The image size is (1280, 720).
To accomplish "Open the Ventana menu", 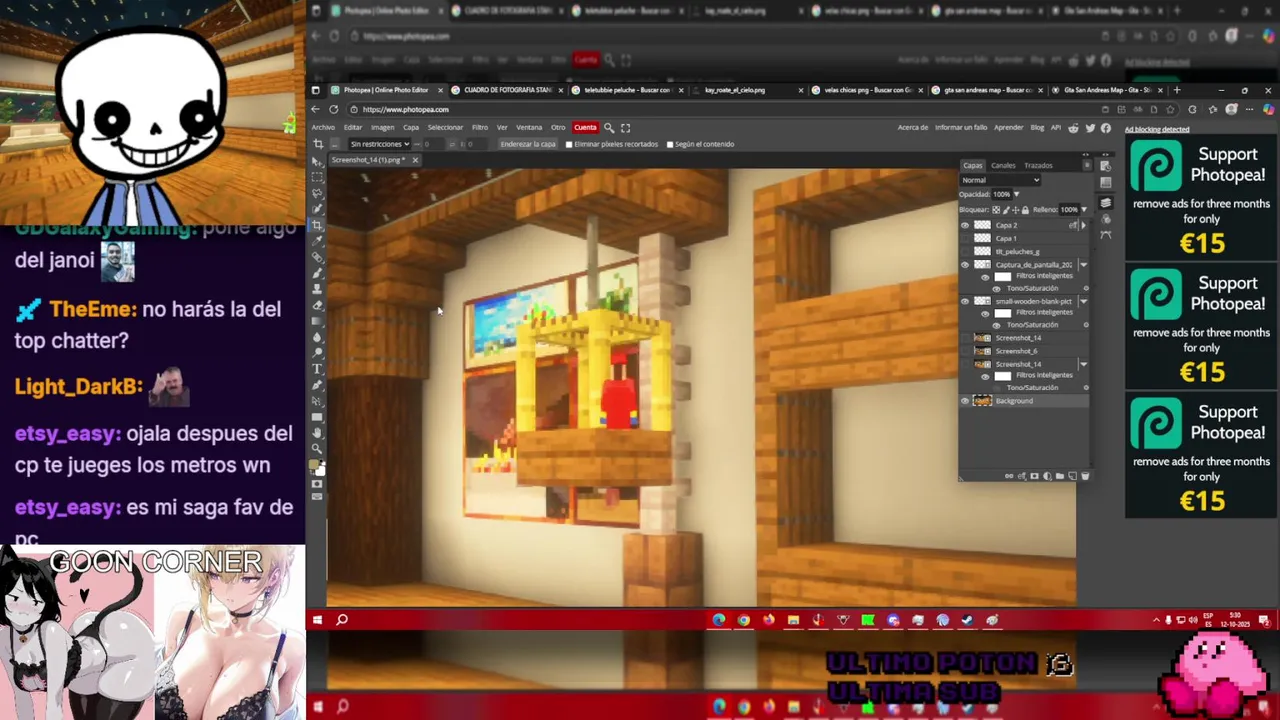I will click(529, 127).
